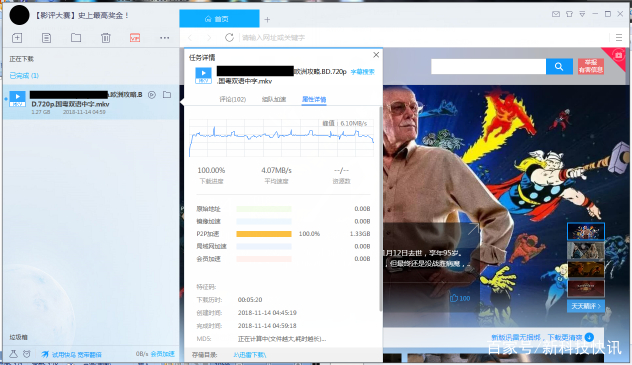Click the MKV file icon in task details
The image size is (632, 365).
click(x=203, y=75)
